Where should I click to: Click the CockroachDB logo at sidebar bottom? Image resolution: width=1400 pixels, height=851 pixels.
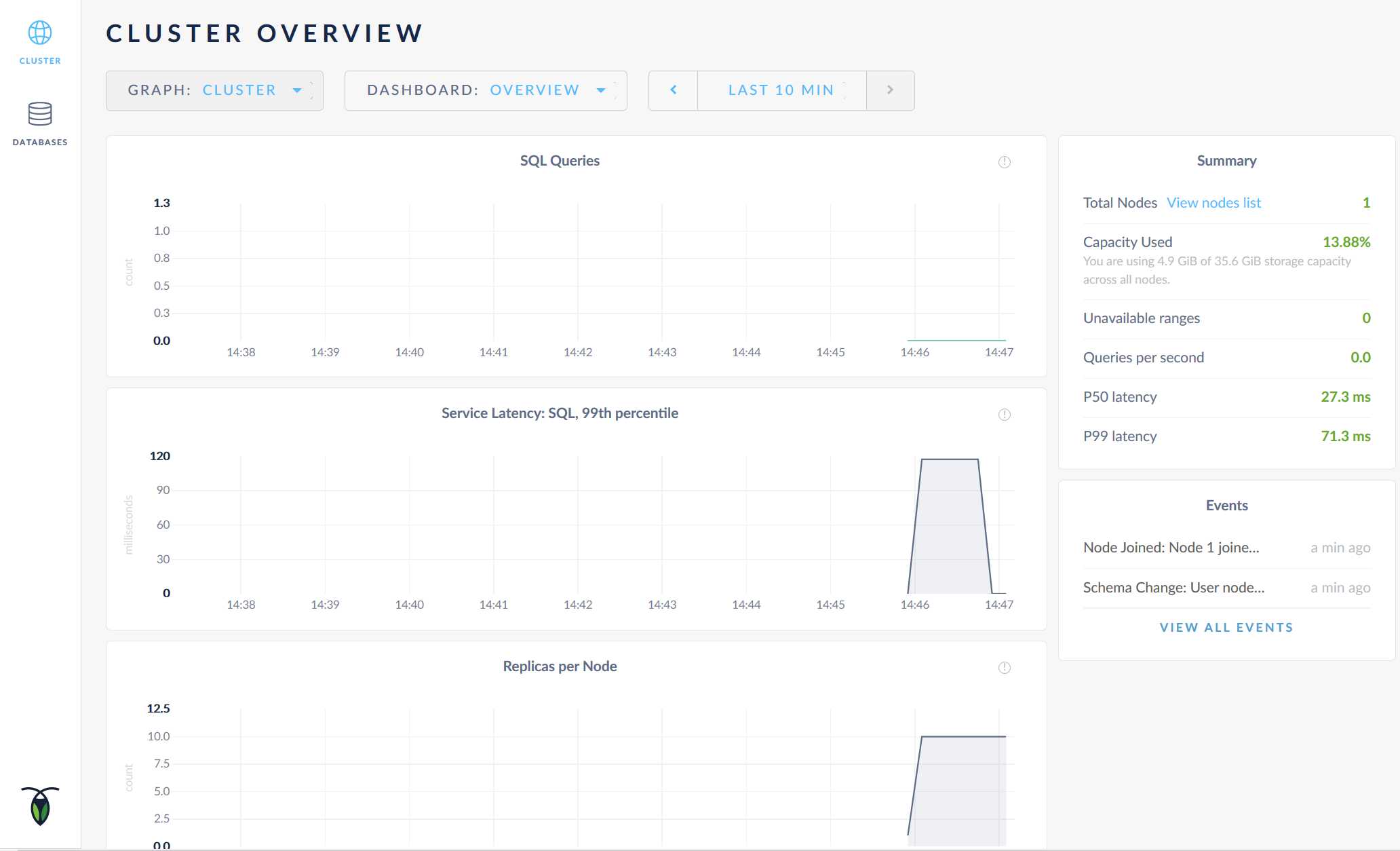point(40,806)
